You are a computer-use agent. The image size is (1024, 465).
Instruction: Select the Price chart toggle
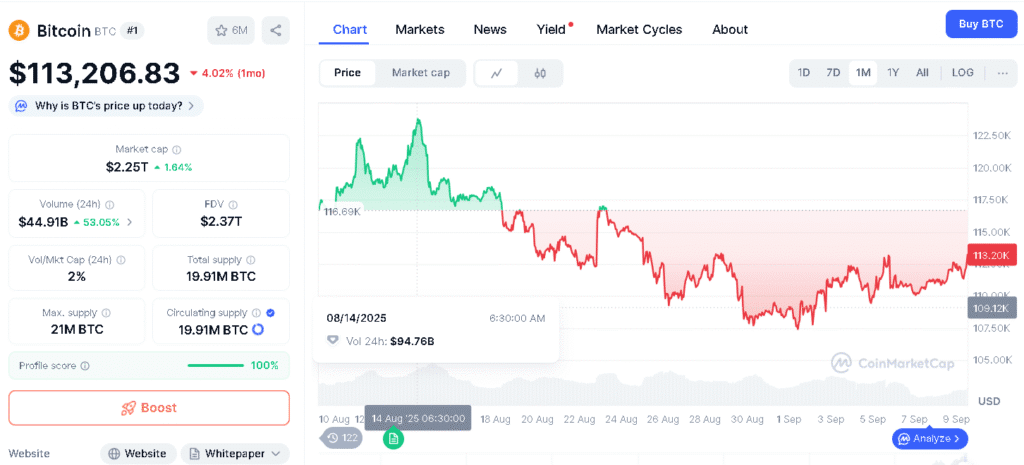pos(348,73)
